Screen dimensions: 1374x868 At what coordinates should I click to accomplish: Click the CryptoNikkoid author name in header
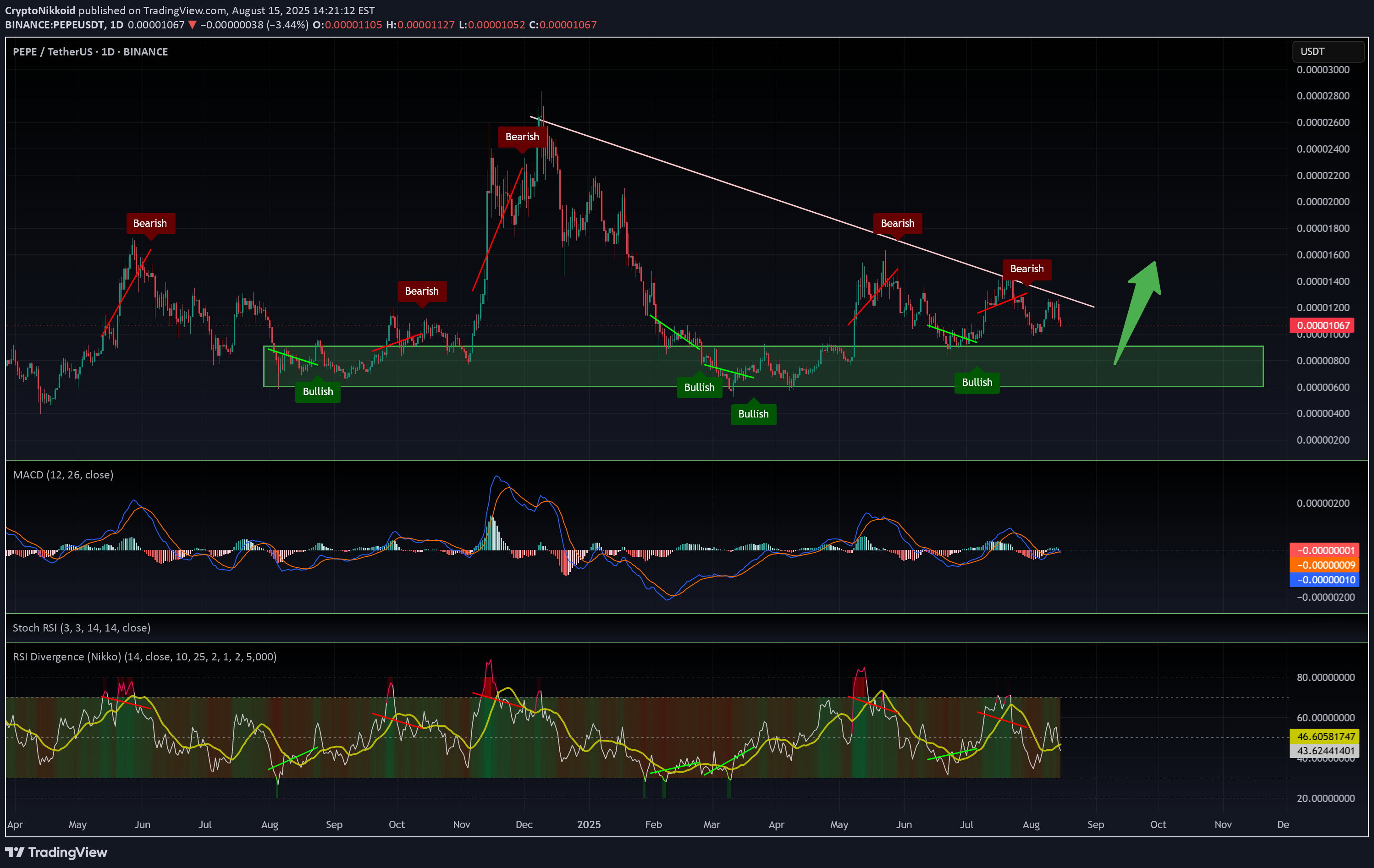point(40,10)
